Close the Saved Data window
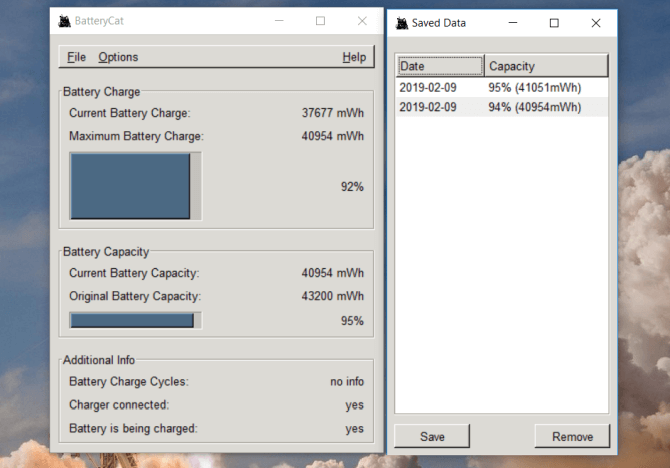 (x=596, y=23)
